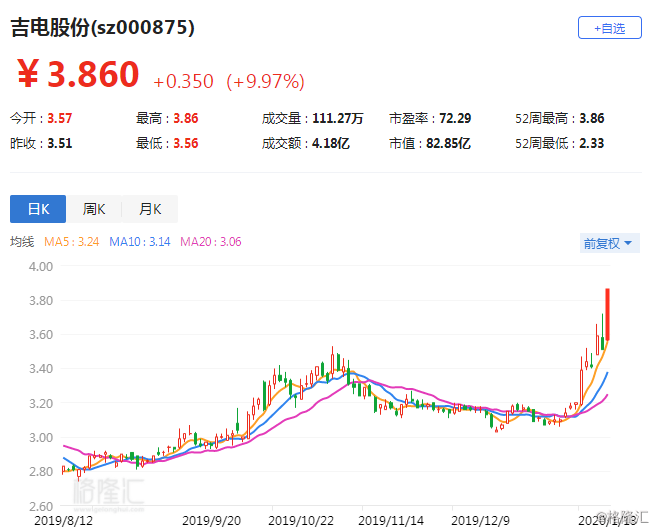The height and width of the screenshot is (531, 656).
Task: Click 52周最低 value 2.33
Action: [x=592, y=144]
